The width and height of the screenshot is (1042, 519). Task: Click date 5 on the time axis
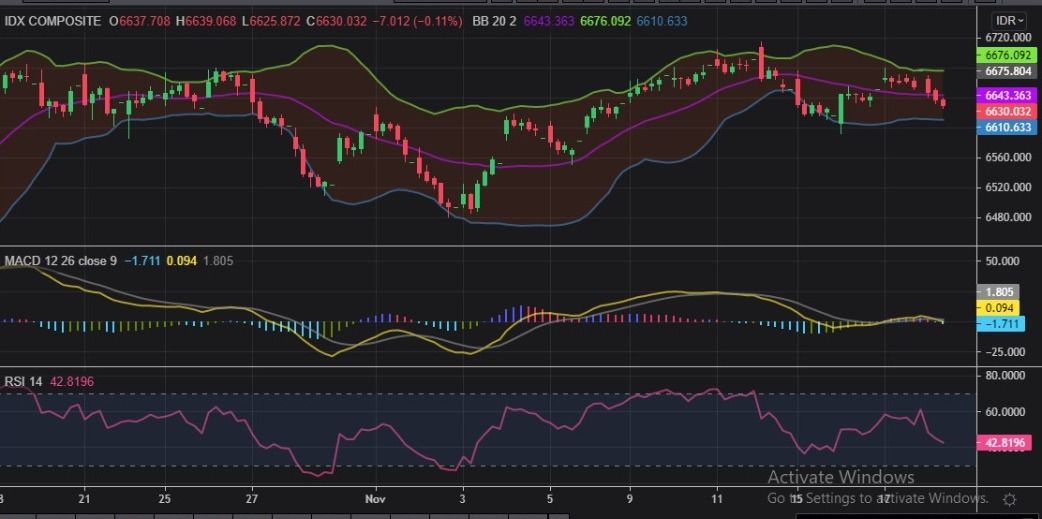pos(550,498)
